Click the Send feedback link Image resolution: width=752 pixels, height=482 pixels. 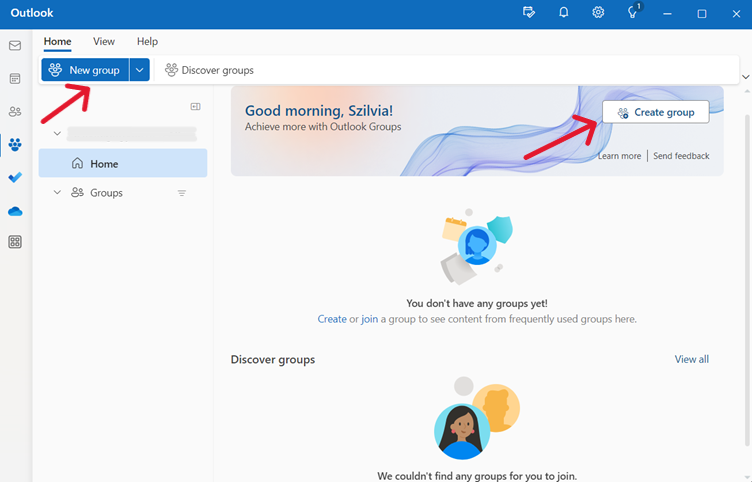(681, 156)
